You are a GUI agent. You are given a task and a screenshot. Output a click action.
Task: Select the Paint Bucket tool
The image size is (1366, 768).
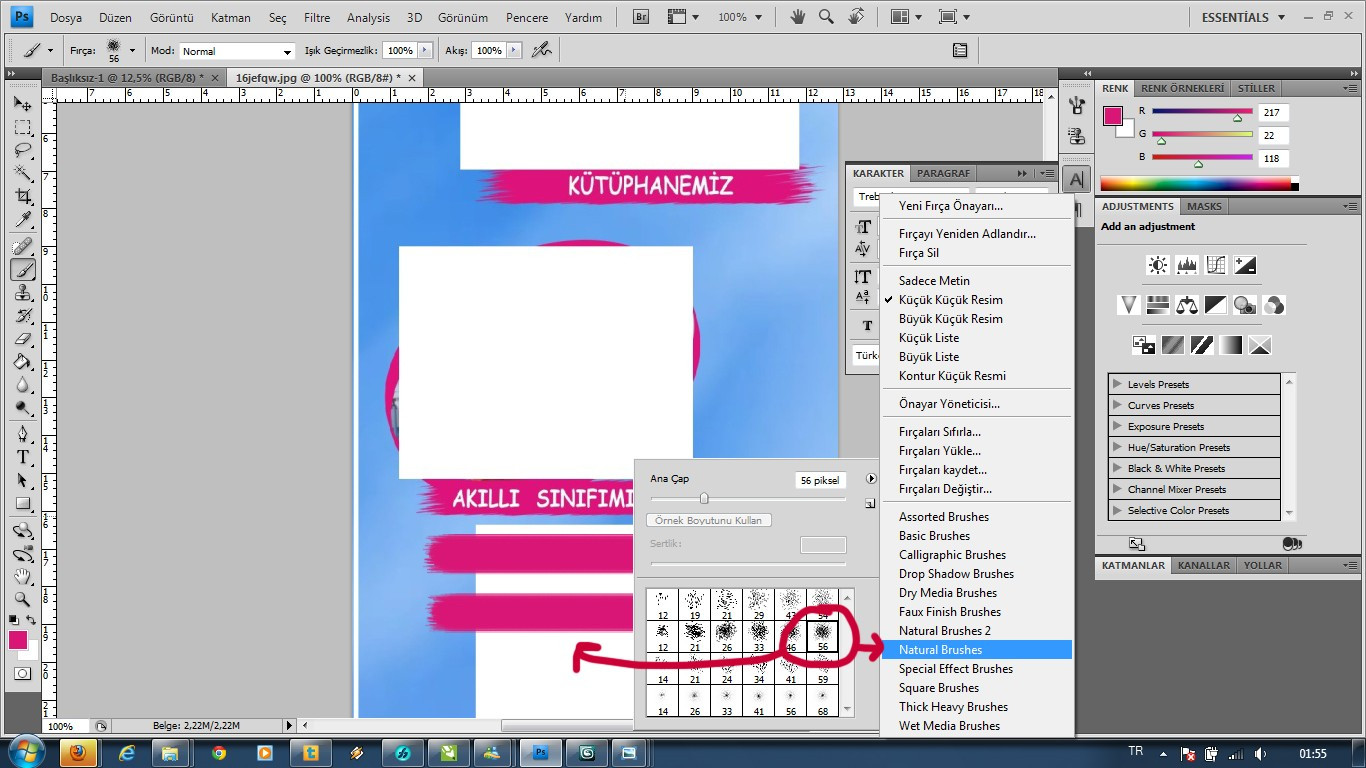pyautogui.click(x=23, y=362)
